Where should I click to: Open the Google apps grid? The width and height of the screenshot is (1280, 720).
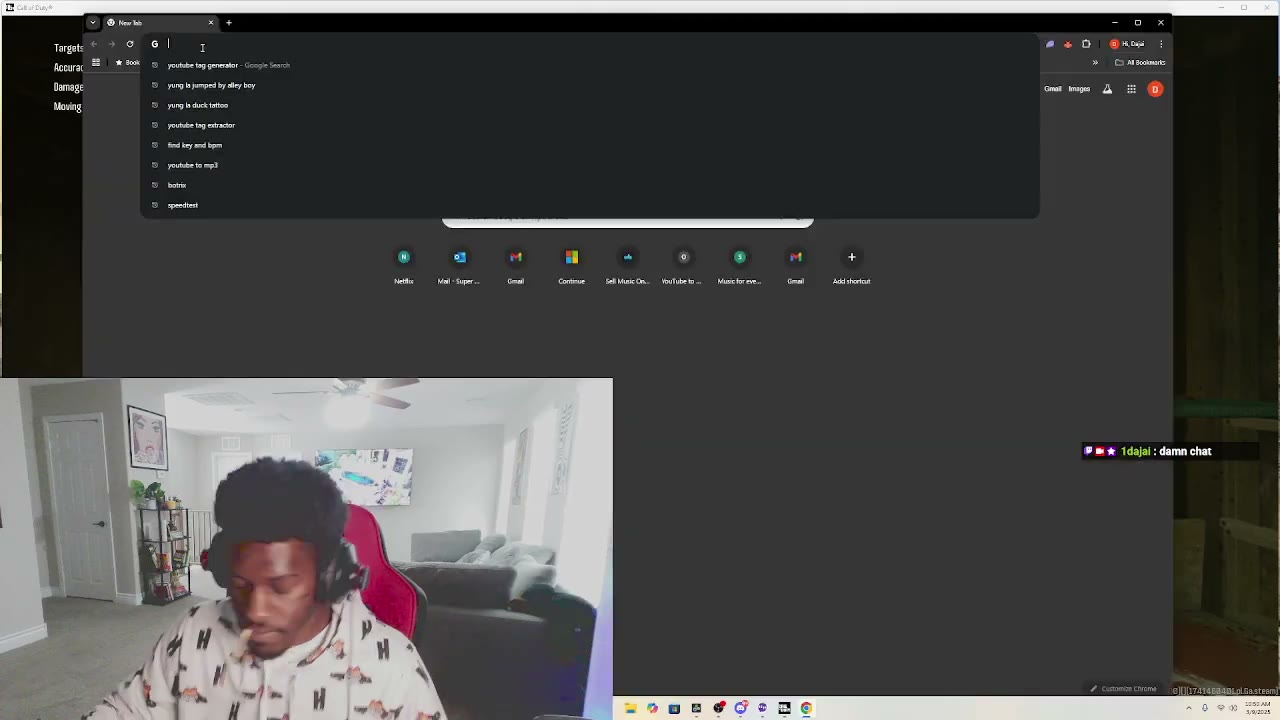(1131, 89)
